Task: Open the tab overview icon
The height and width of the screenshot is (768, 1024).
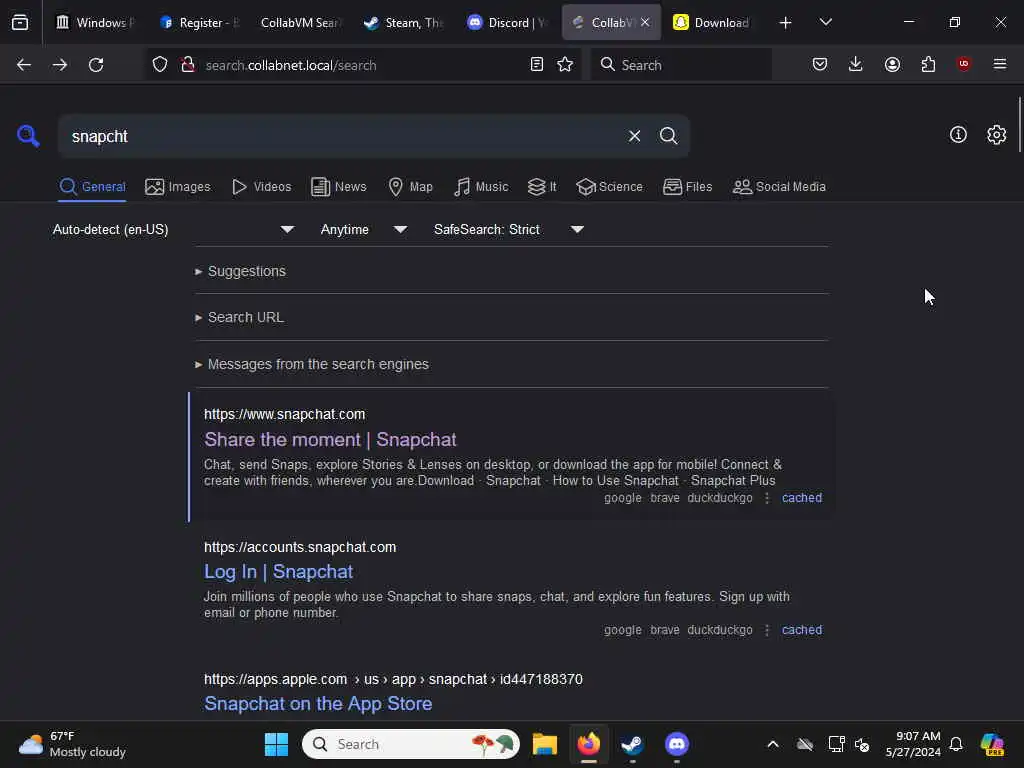Action: click(x=20, y=23)
